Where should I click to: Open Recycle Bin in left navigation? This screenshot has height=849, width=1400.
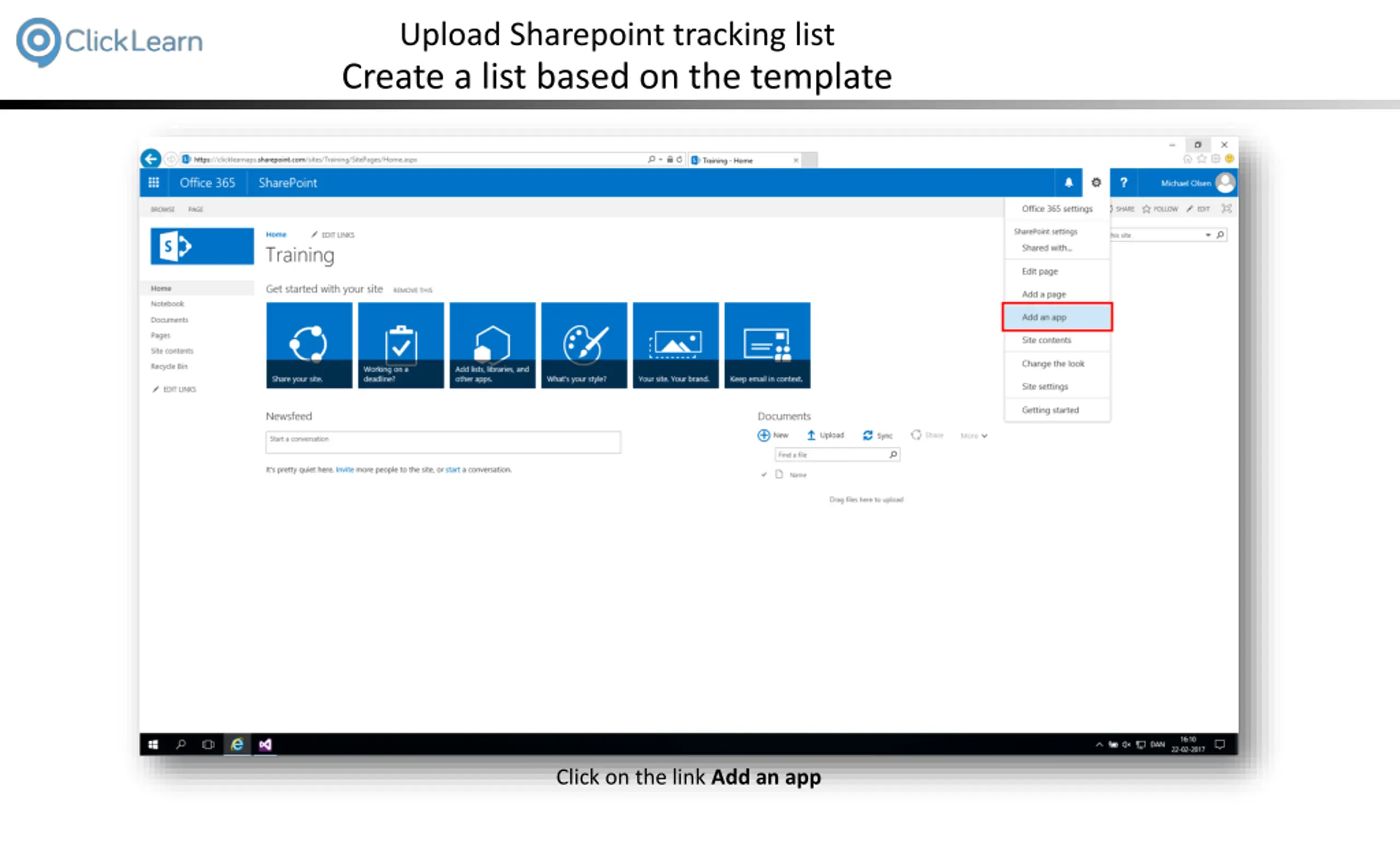click(169, 366)
